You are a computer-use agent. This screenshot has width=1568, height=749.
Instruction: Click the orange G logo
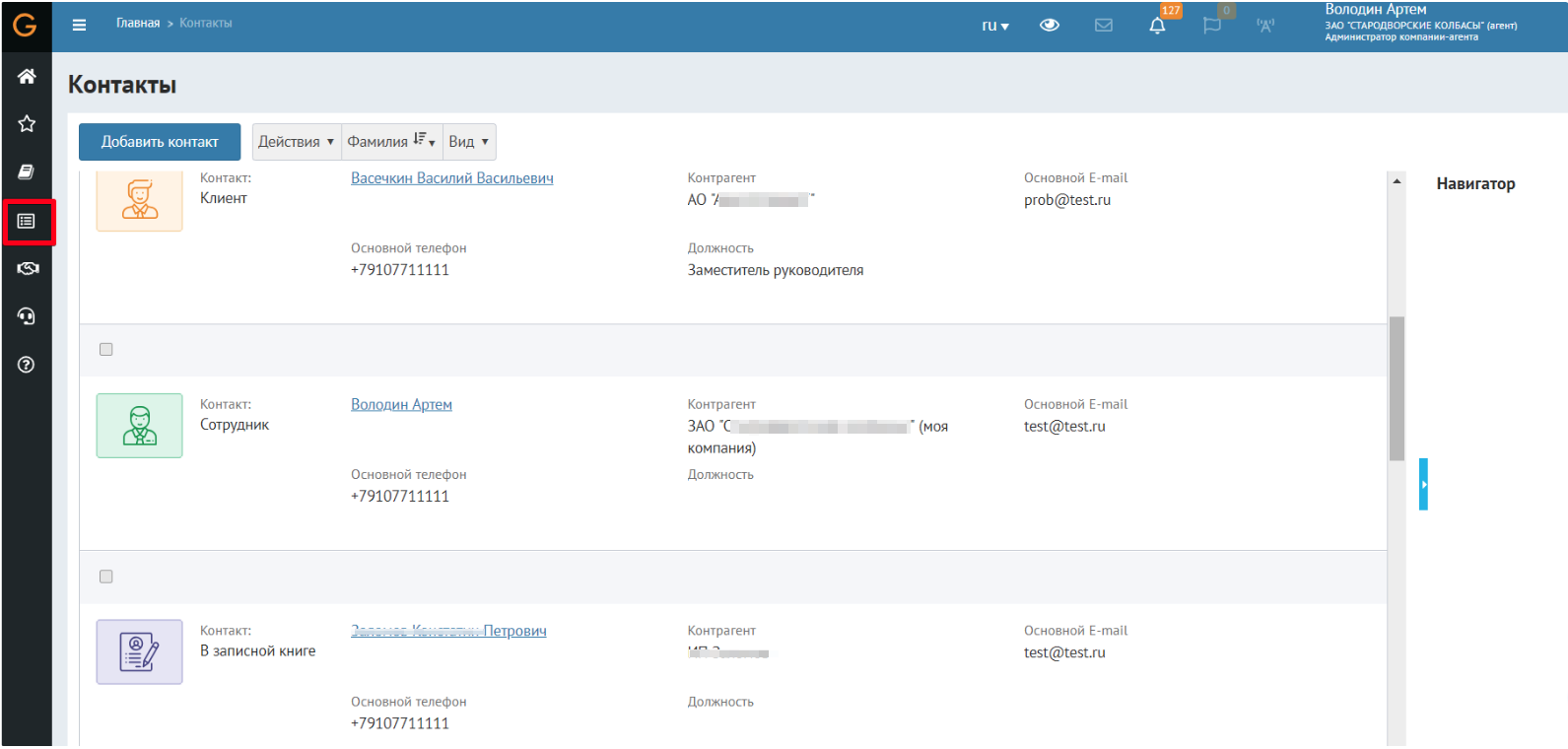tap(26, 25)
